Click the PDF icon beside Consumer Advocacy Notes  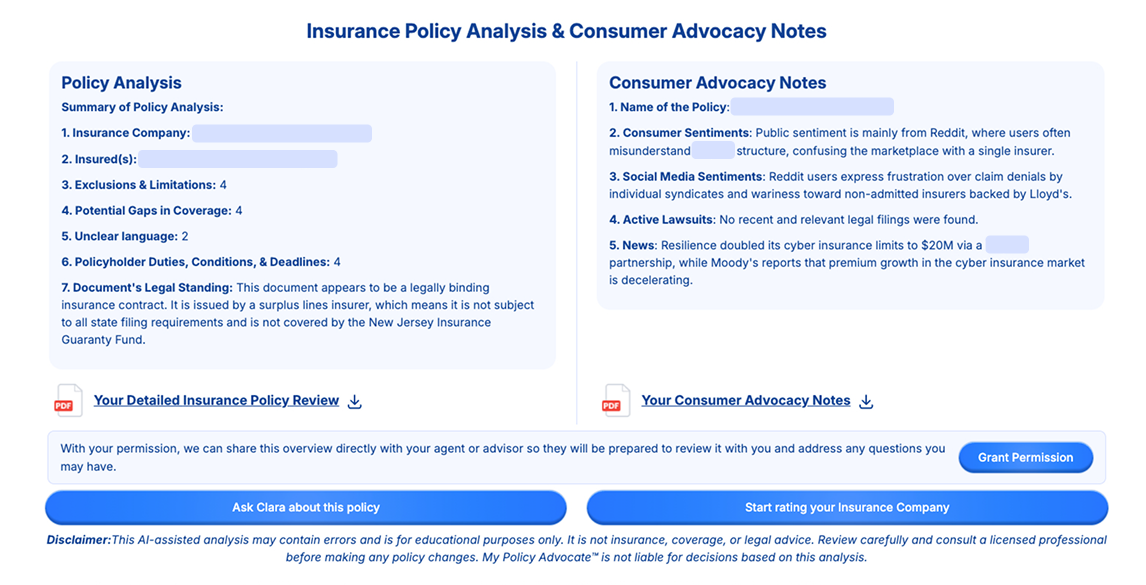point(616,401)
